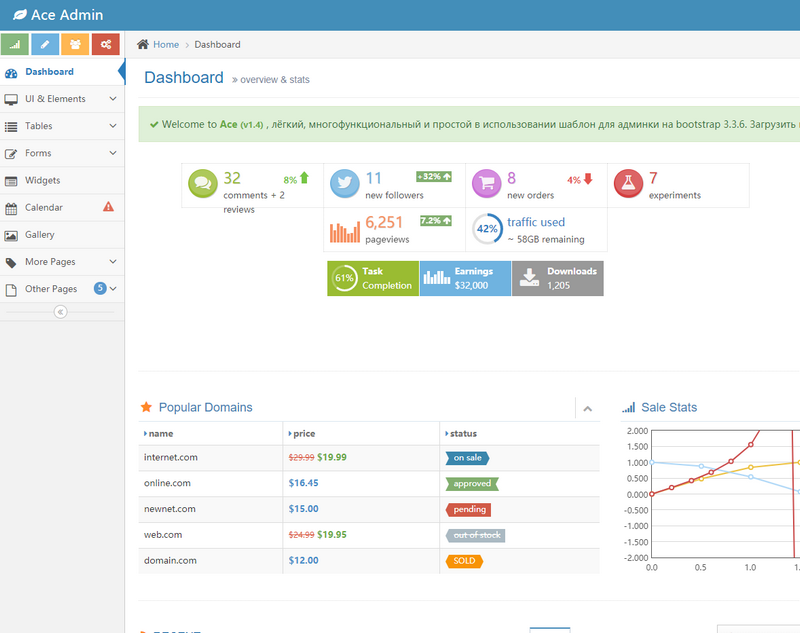
Task: Expand the Forms submenu
Action: (x=60, y=153)
